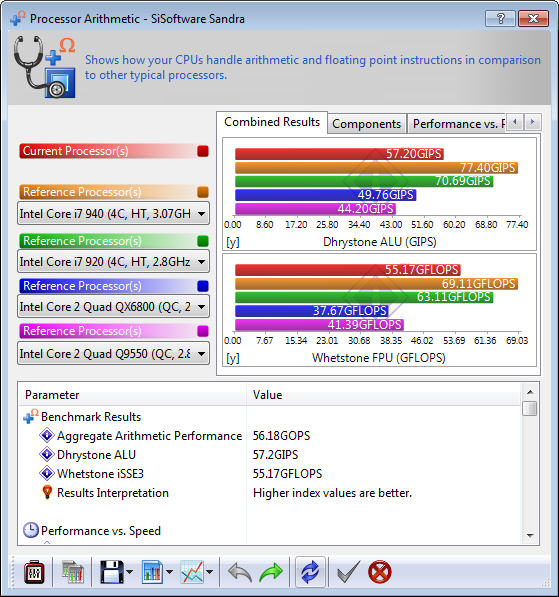Select the 'Higher index values are better.' text

point(332,493)
